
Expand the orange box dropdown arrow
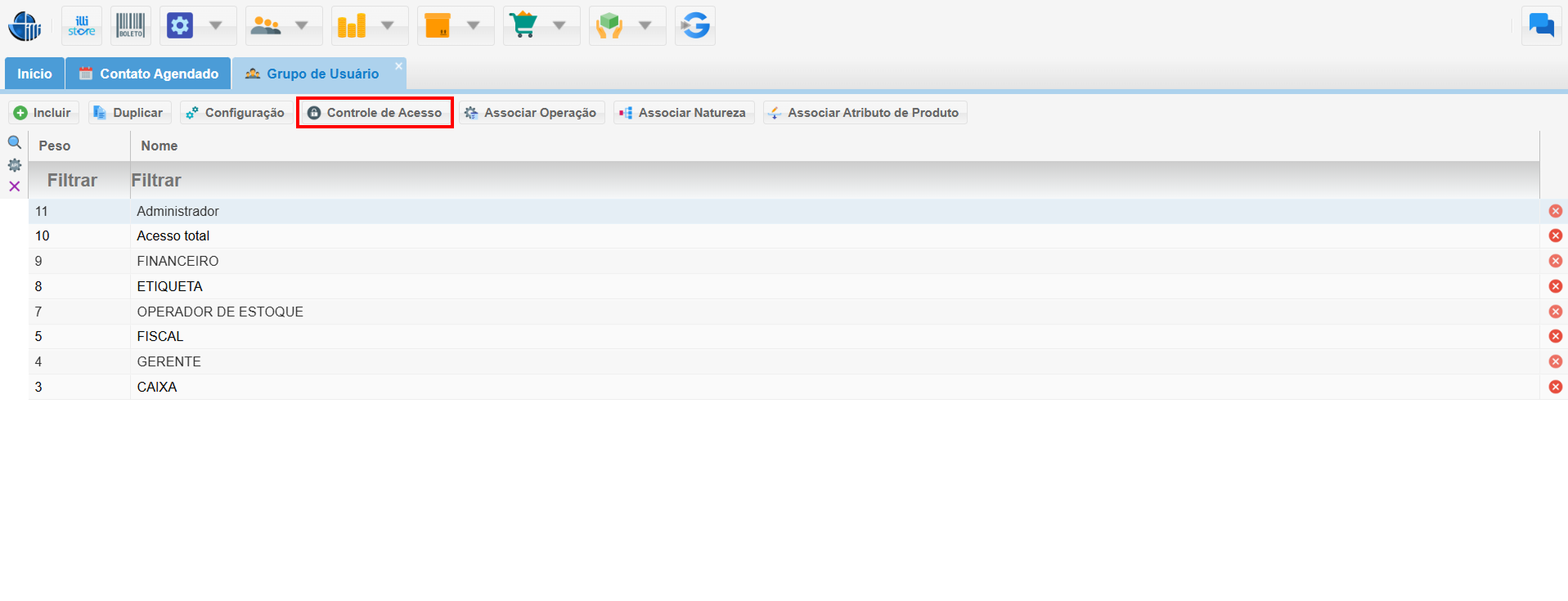(x=474, y=26)
